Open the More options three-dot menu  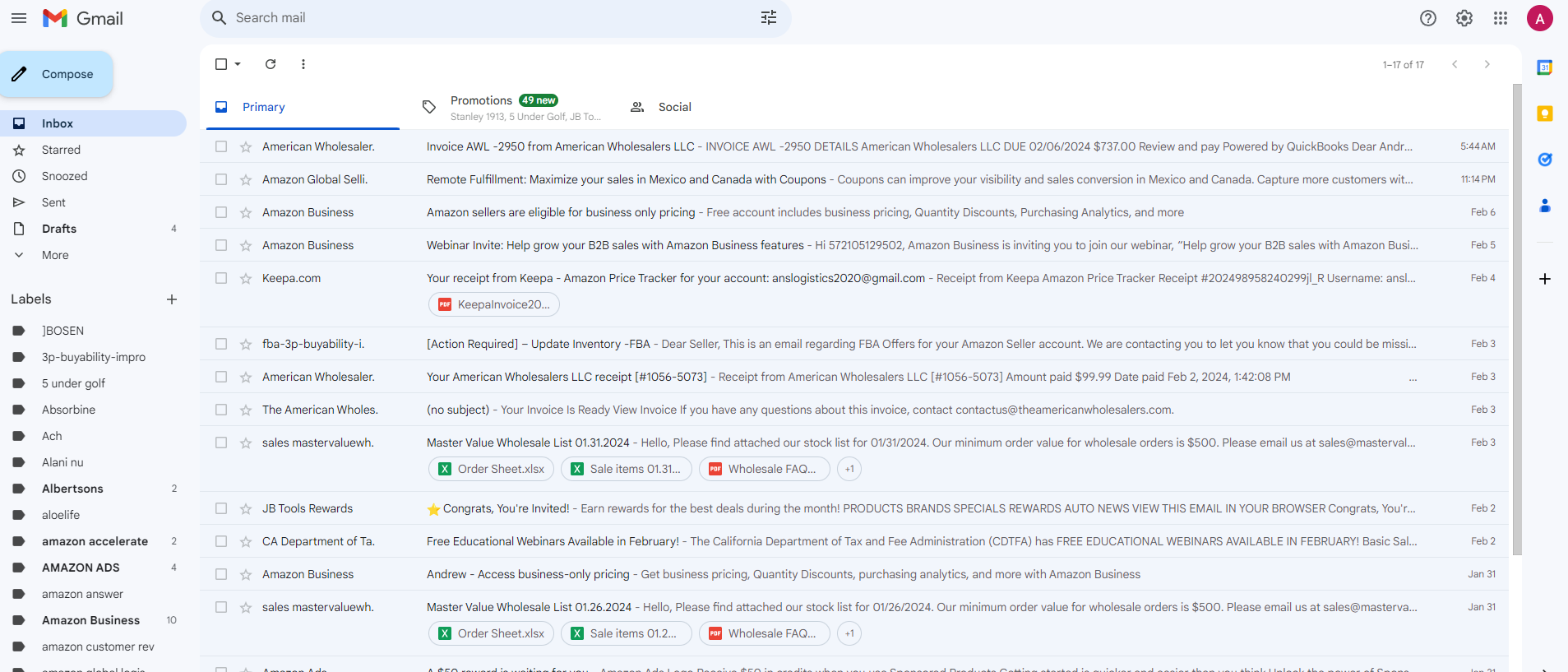pyautogui.click(x=303, y=64)
